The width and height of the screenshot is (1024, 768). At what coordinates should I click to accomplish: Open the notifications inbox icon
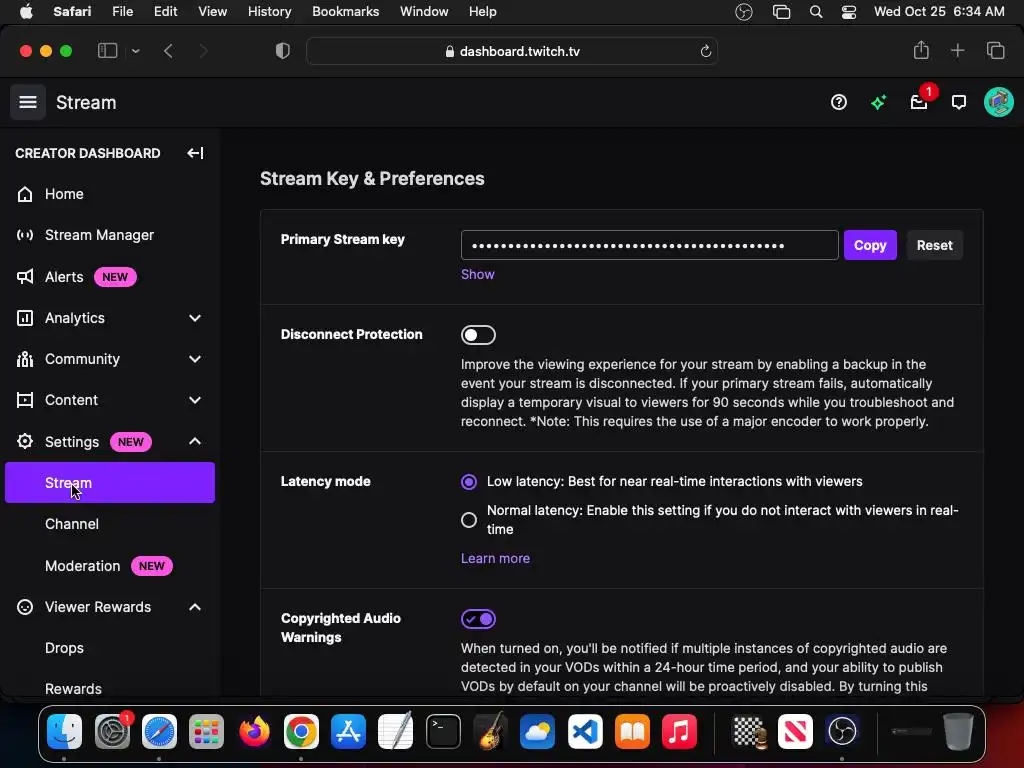(919, 102)
